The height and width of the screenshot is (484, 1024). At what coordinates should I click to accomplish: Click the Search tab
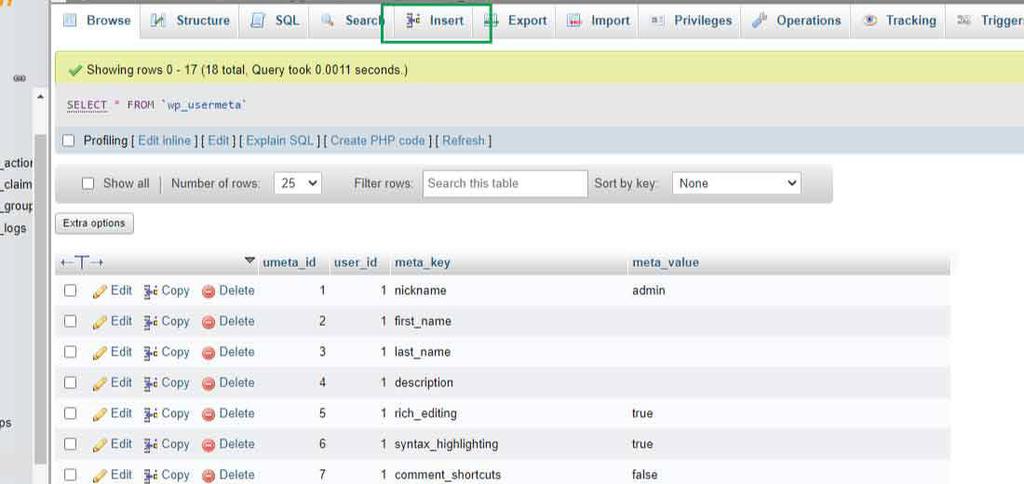pos(353,21)
